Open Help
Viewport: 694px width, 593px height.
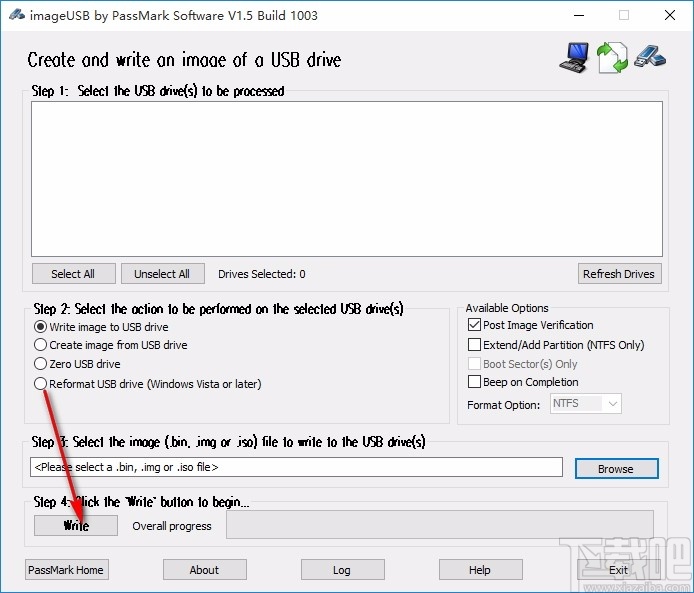481,570
